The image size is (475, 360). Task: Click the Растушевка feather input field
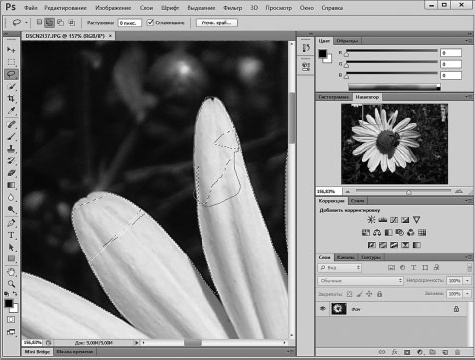130,23
